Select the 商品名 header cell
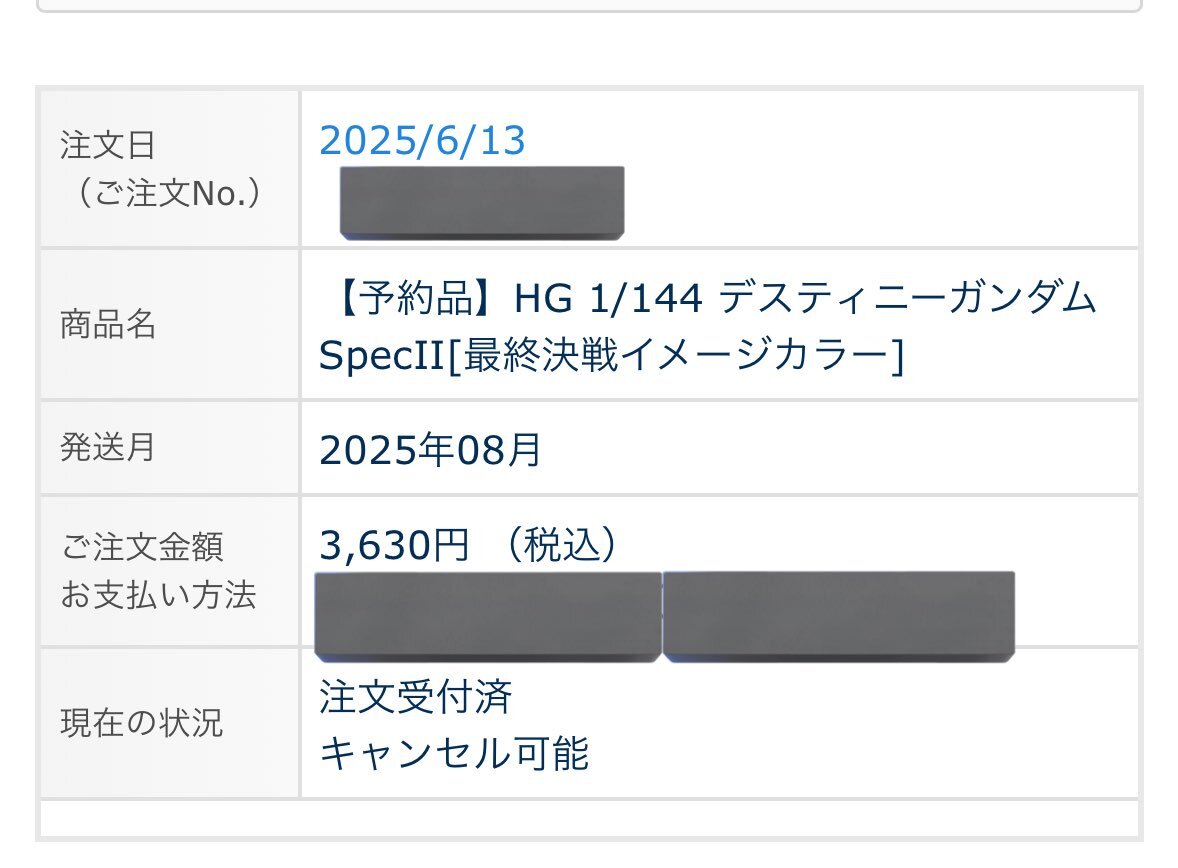This screenshot has width=1178, height=868. point(170,325)
